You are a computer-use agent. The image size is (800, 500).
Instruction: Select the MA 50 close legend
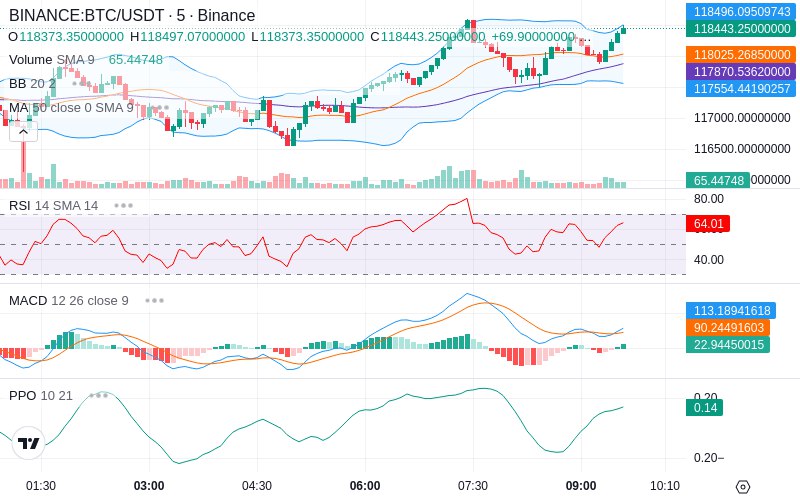(x=71, y=108)
